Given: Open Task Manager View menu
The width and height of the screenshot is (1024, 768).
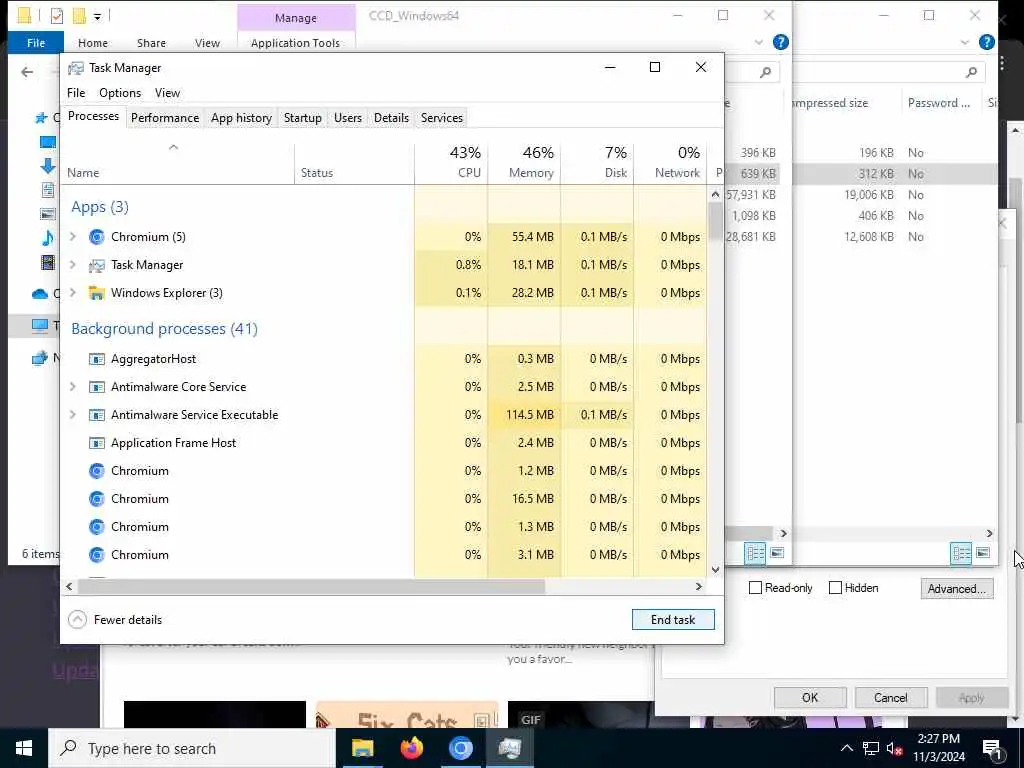Looking at the screenshot, I should click(x=167, y=93).
